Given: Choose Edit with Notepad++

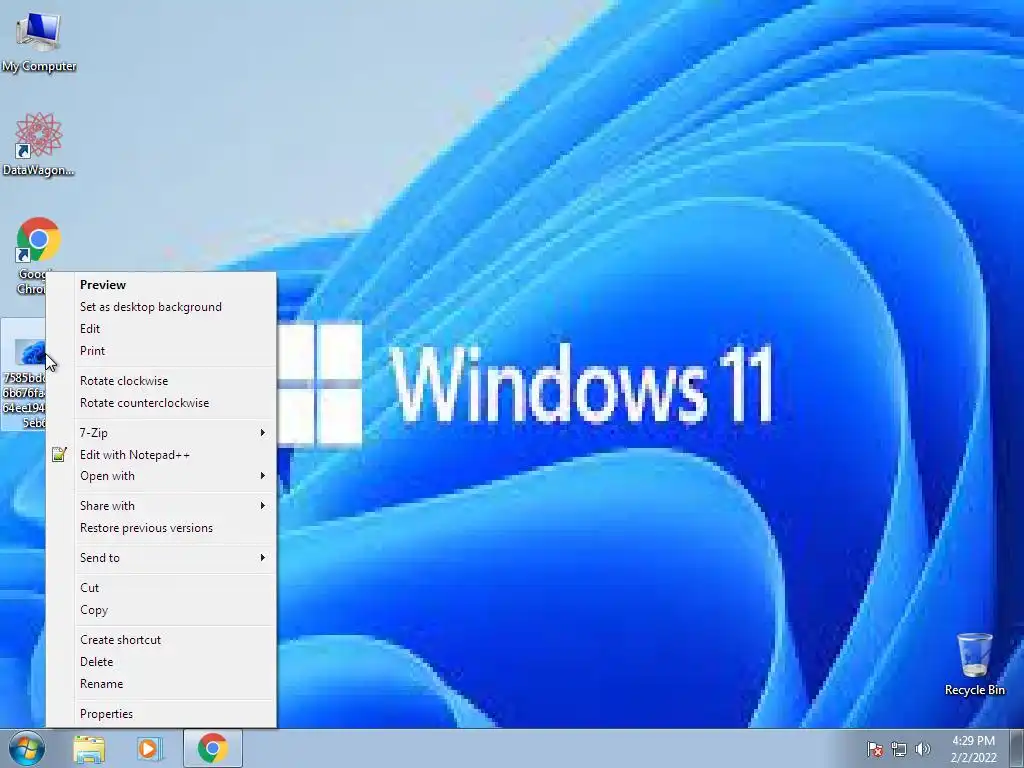Looking at the screenshot, I should pos(161,455).
